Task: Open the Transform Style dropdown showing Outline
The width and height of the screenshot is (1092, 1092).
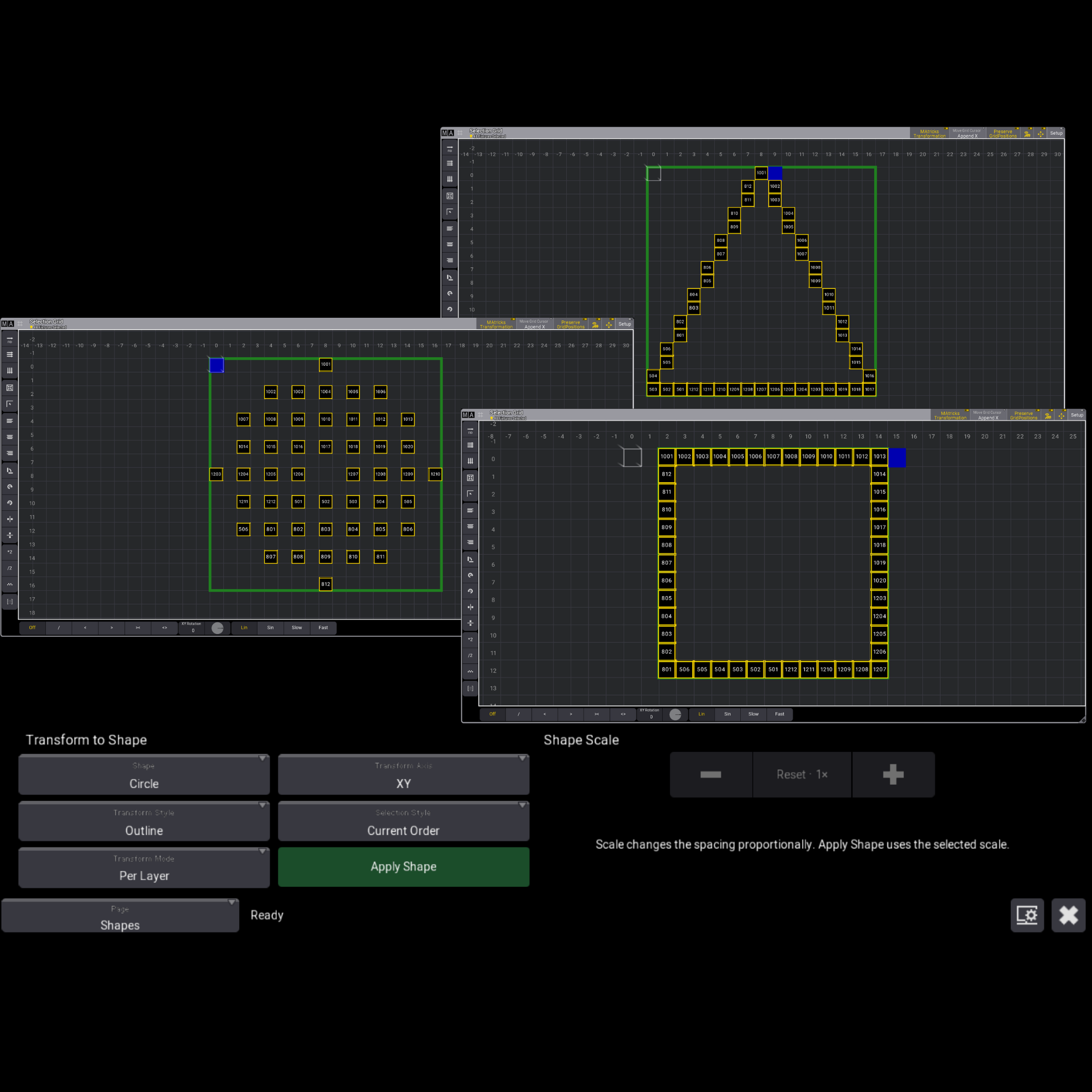Action: pyautogui.click(x=144, y=822)
